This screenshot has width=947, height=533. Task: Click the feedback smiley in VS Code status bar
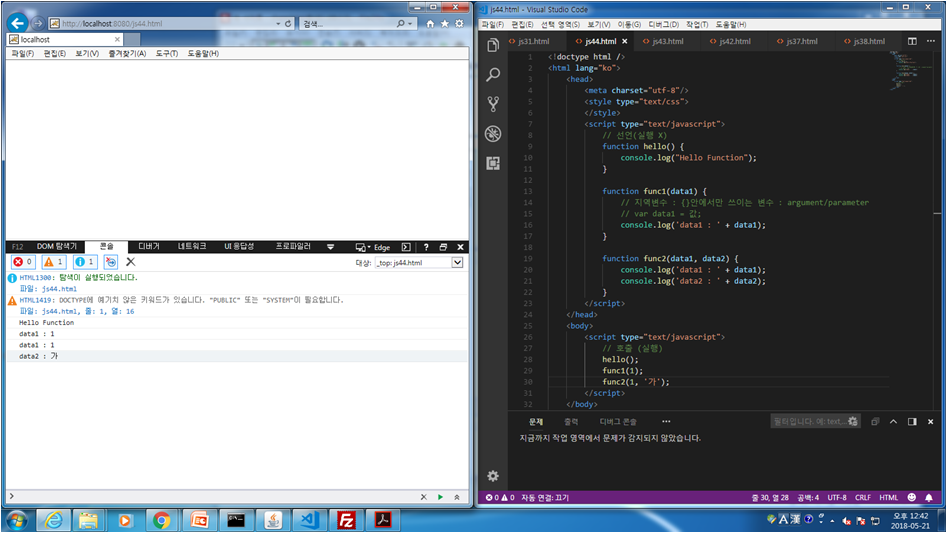(911, 497)
